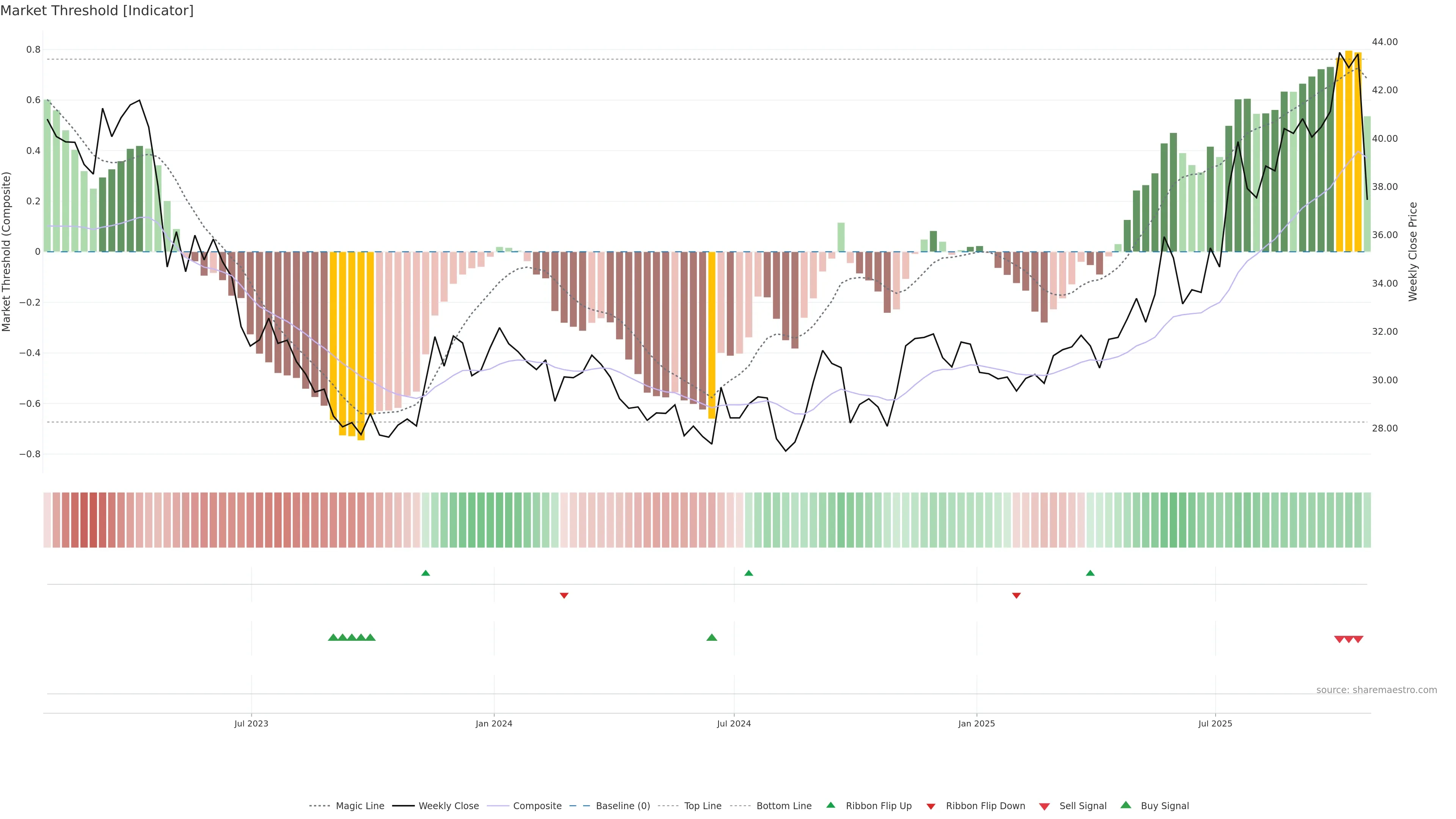This screenshot has height=819, width=1456.
Task: Click the rightmost red Sell Signal marker
Action: 1358,639
